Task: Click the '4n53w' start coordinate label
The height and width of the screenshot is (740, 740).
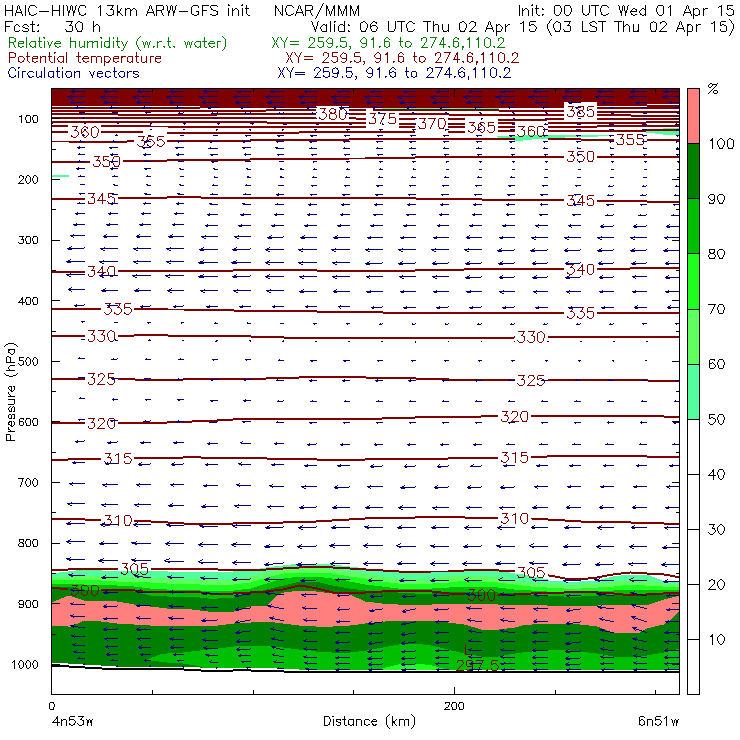Action: pos(72,721)
